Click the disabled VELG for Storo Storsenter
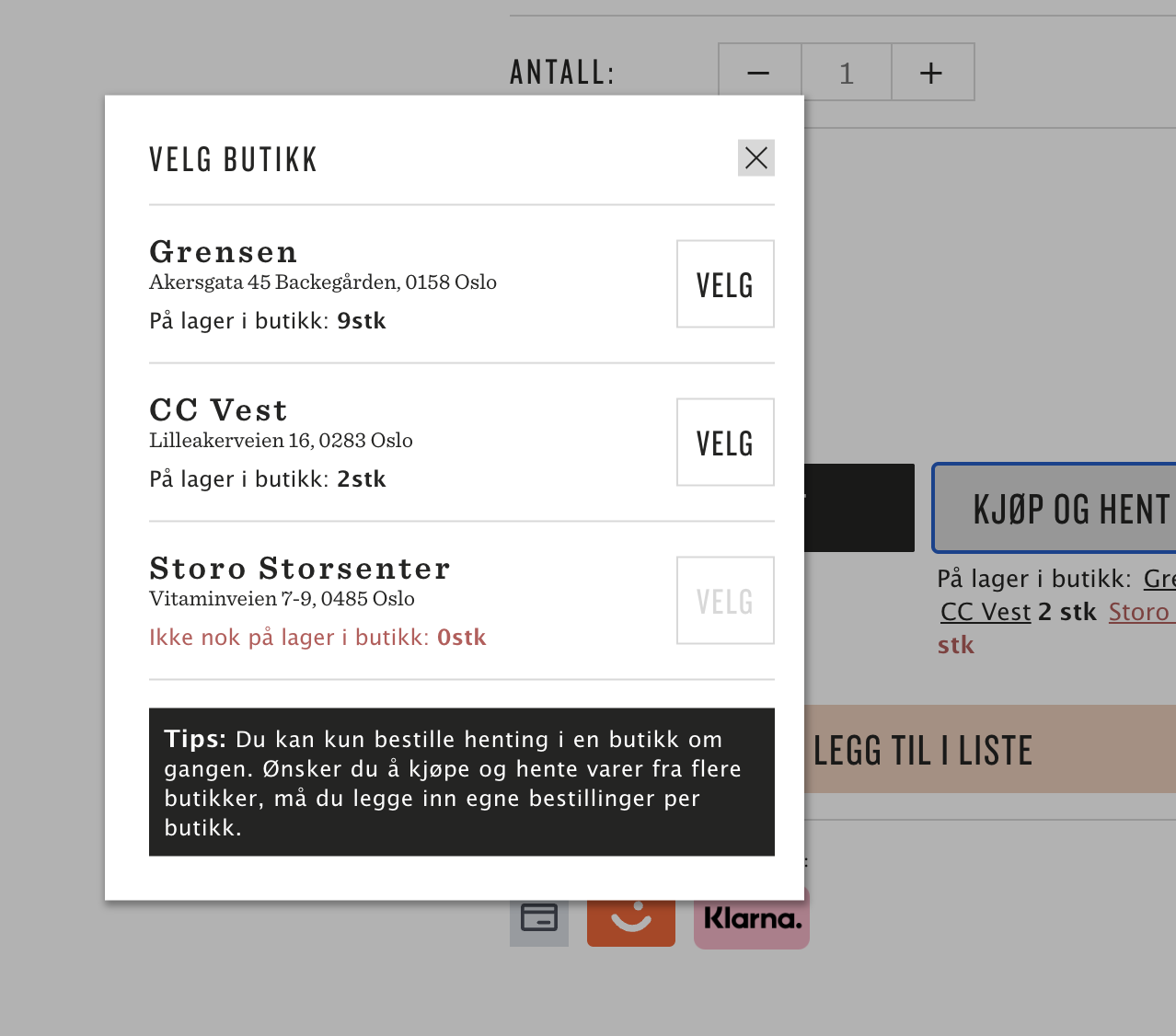This screenshot has height=1036, width=1176. pos(725,601)
